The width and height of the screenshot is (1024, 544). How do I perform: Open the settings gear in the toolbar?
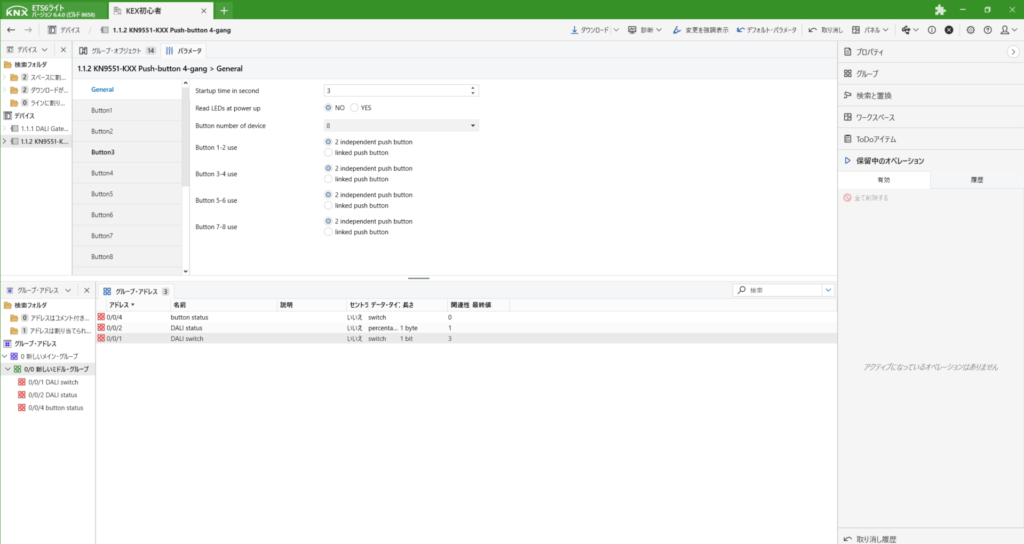click(x=970, y=30)
